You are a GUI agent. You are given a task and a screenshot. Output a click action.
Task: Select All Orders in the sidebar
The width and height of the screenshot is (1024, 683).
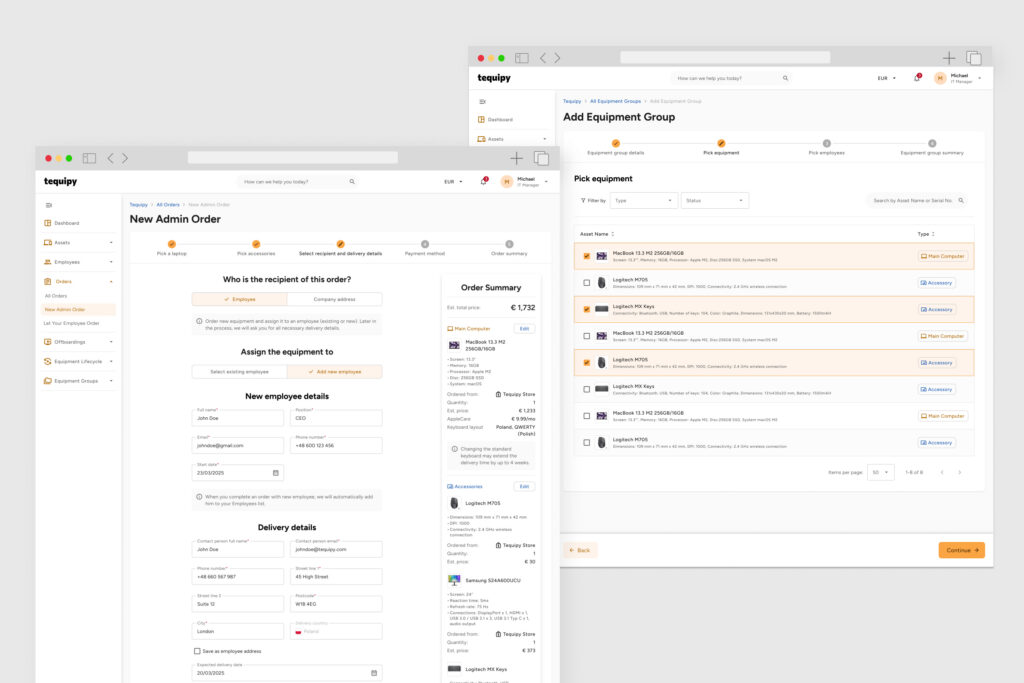pyautogui.click(x=56, y=296)
